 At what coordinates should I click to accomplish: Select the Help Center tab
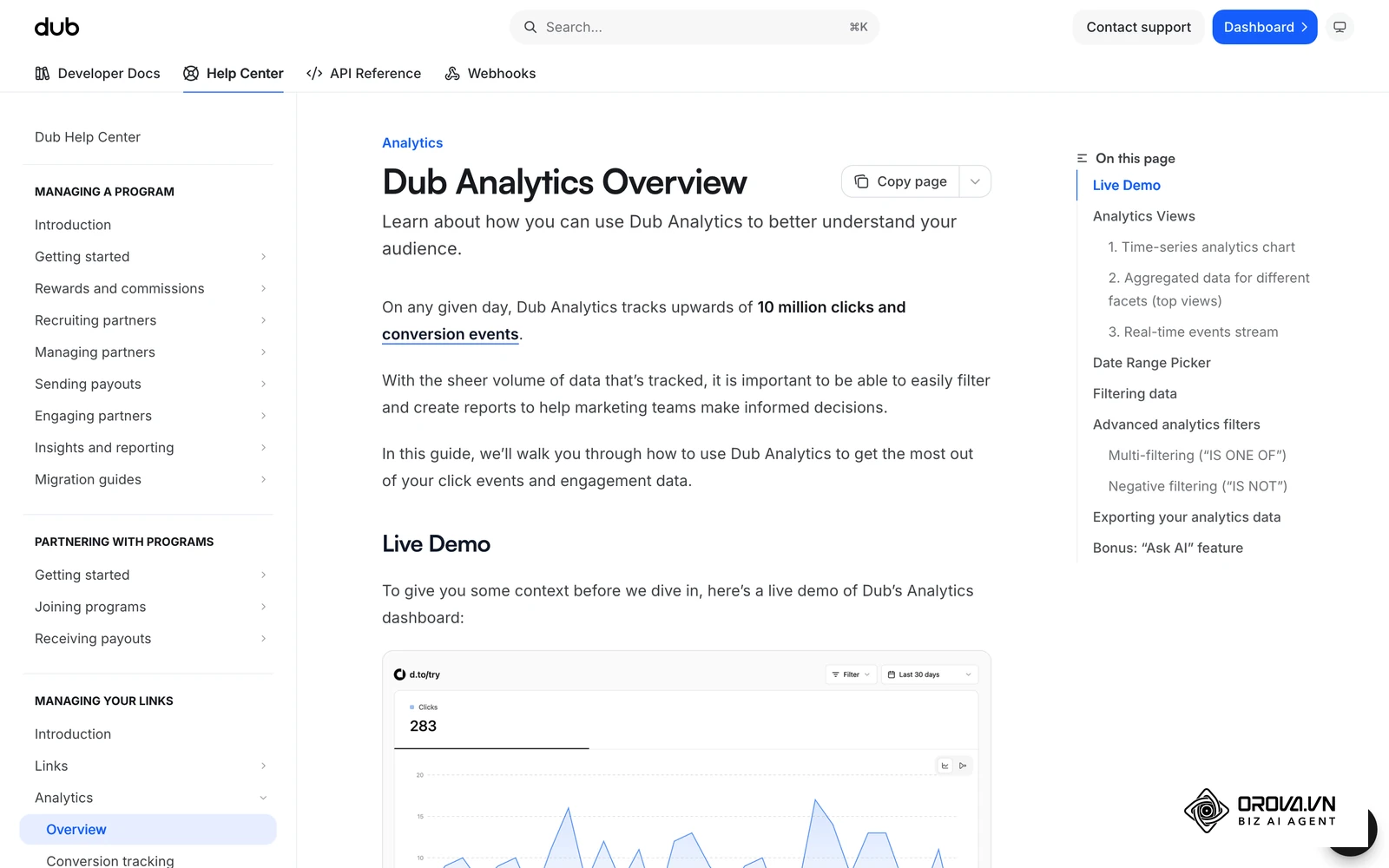click(x=234, y=74)
